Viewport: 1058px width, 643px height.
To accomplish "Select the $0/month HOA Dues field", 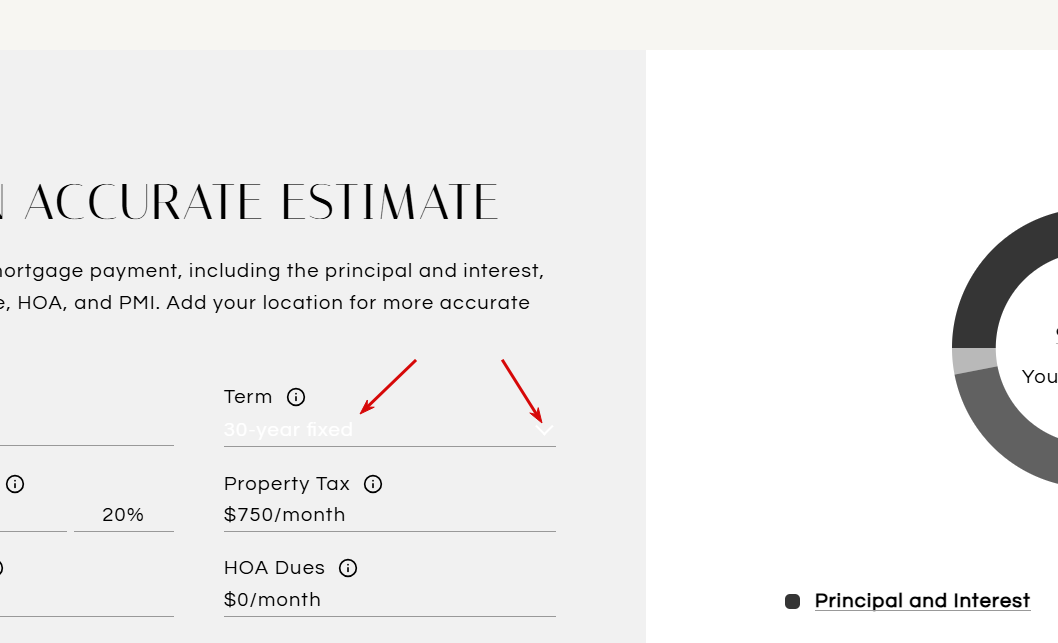I will click(389, 600).
